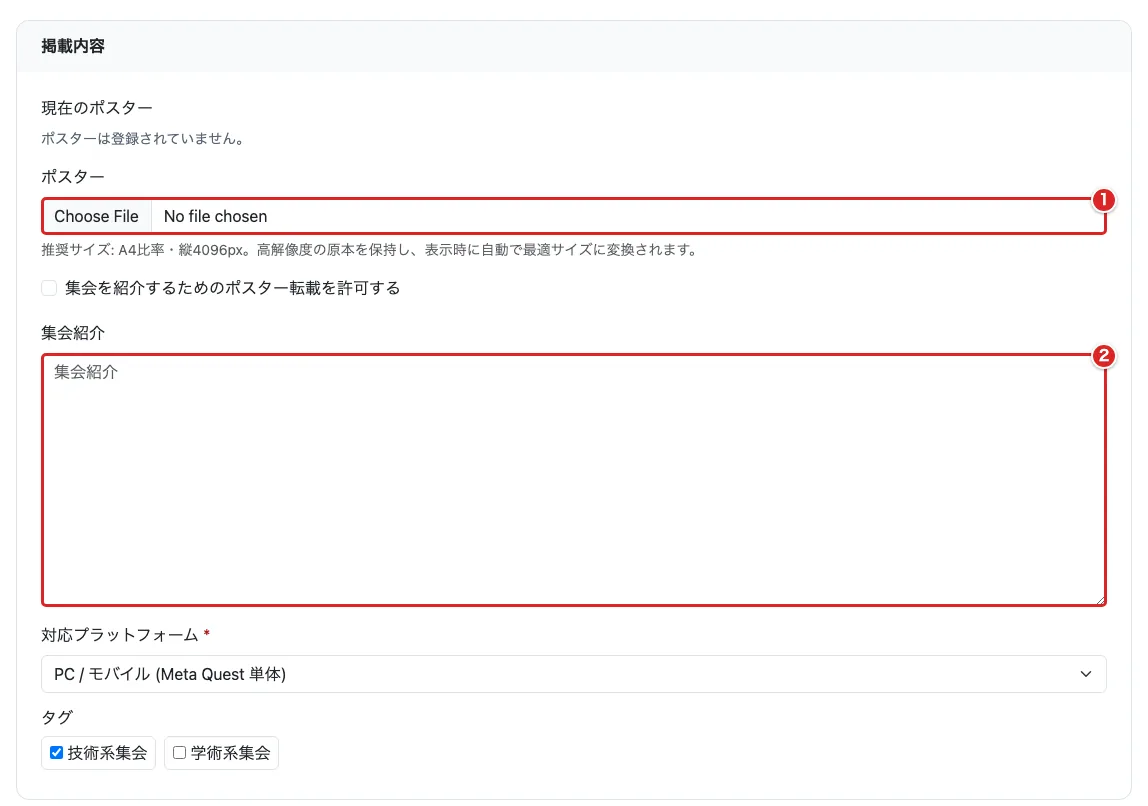Click the 推奨サイズ hint text

coord(371,250)
